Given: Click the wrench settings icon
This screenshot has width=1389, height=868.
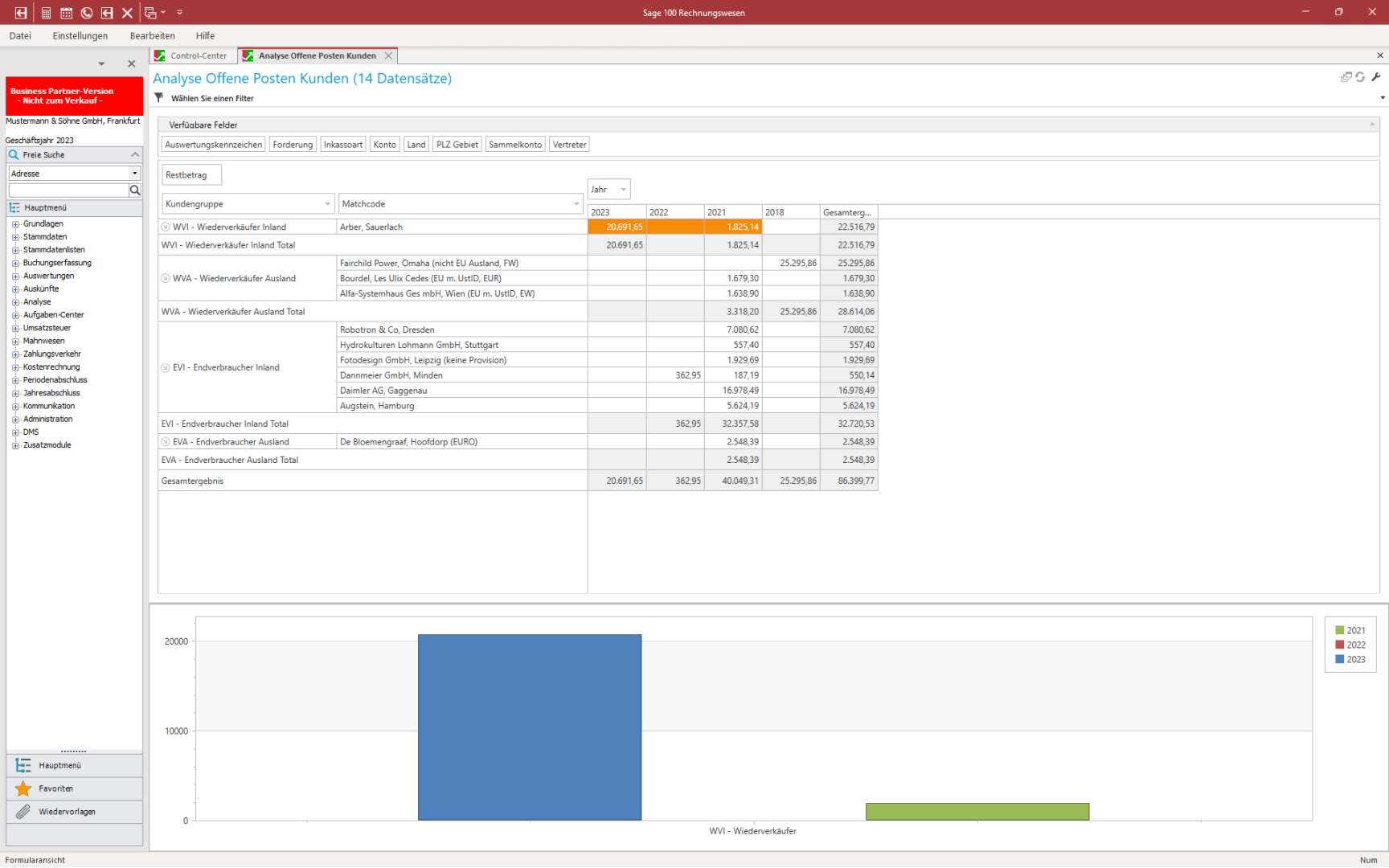Looking at the screenshot, I should [x=1376, y=77].
